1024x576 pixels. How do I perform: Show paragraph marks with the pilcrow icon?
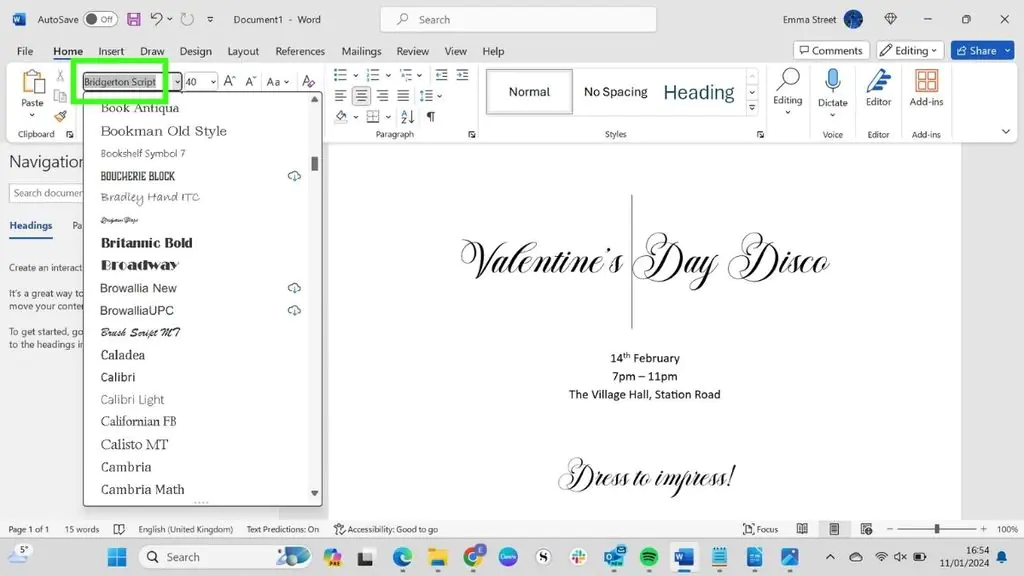[x=431, y=117]
